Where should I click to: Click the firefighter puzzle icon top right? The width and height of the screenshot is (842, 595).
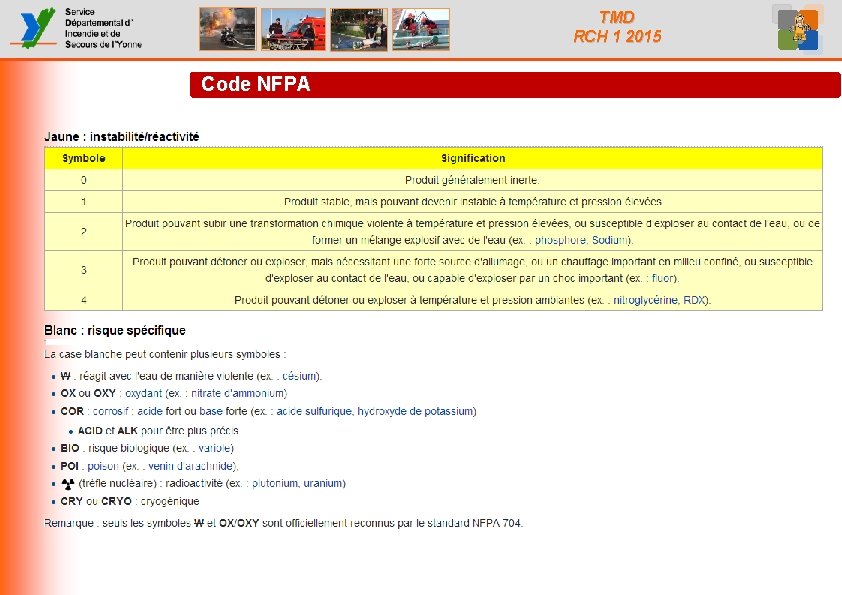click(799, 28)
